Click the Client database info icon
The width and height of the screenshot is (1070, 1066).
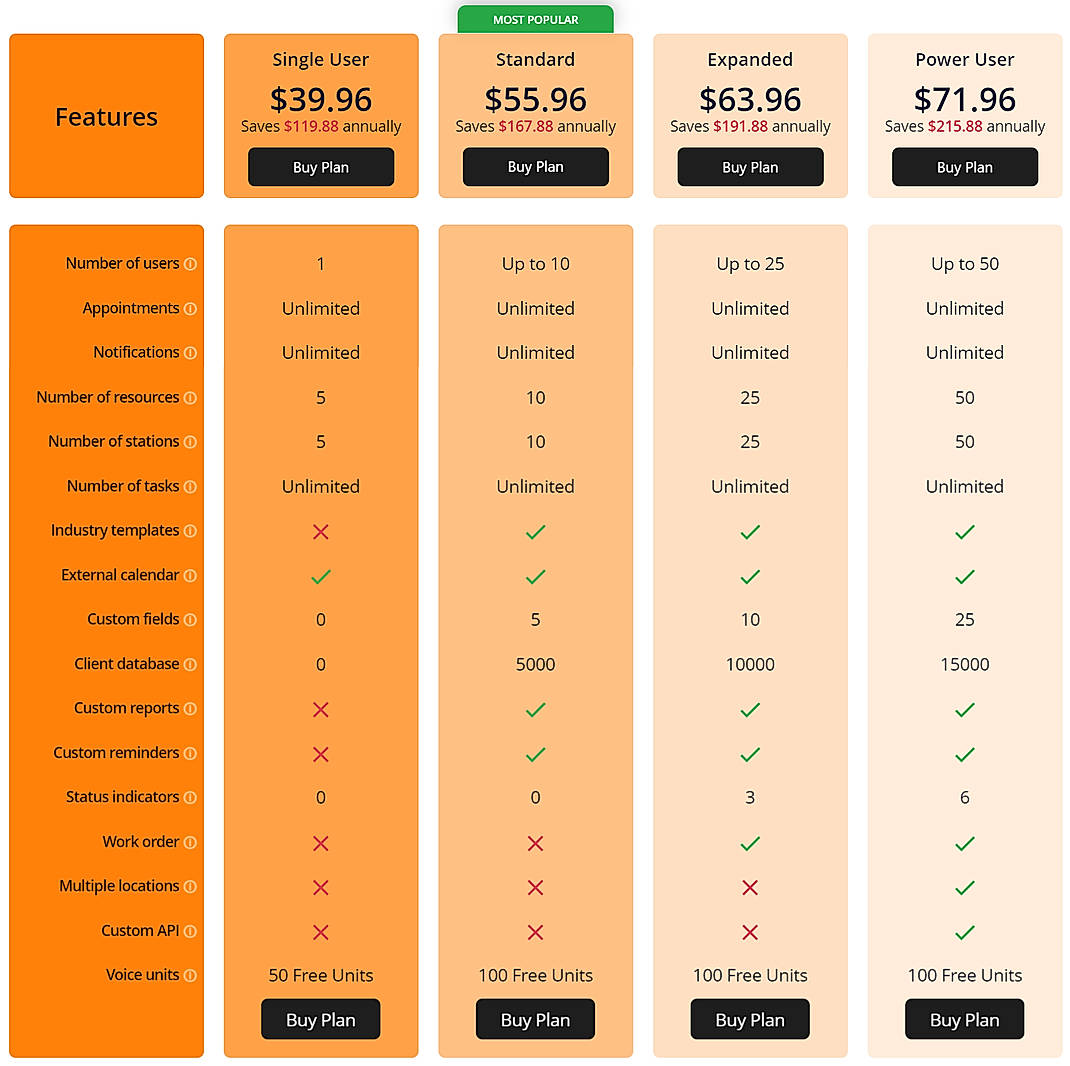tap(192, 664)
